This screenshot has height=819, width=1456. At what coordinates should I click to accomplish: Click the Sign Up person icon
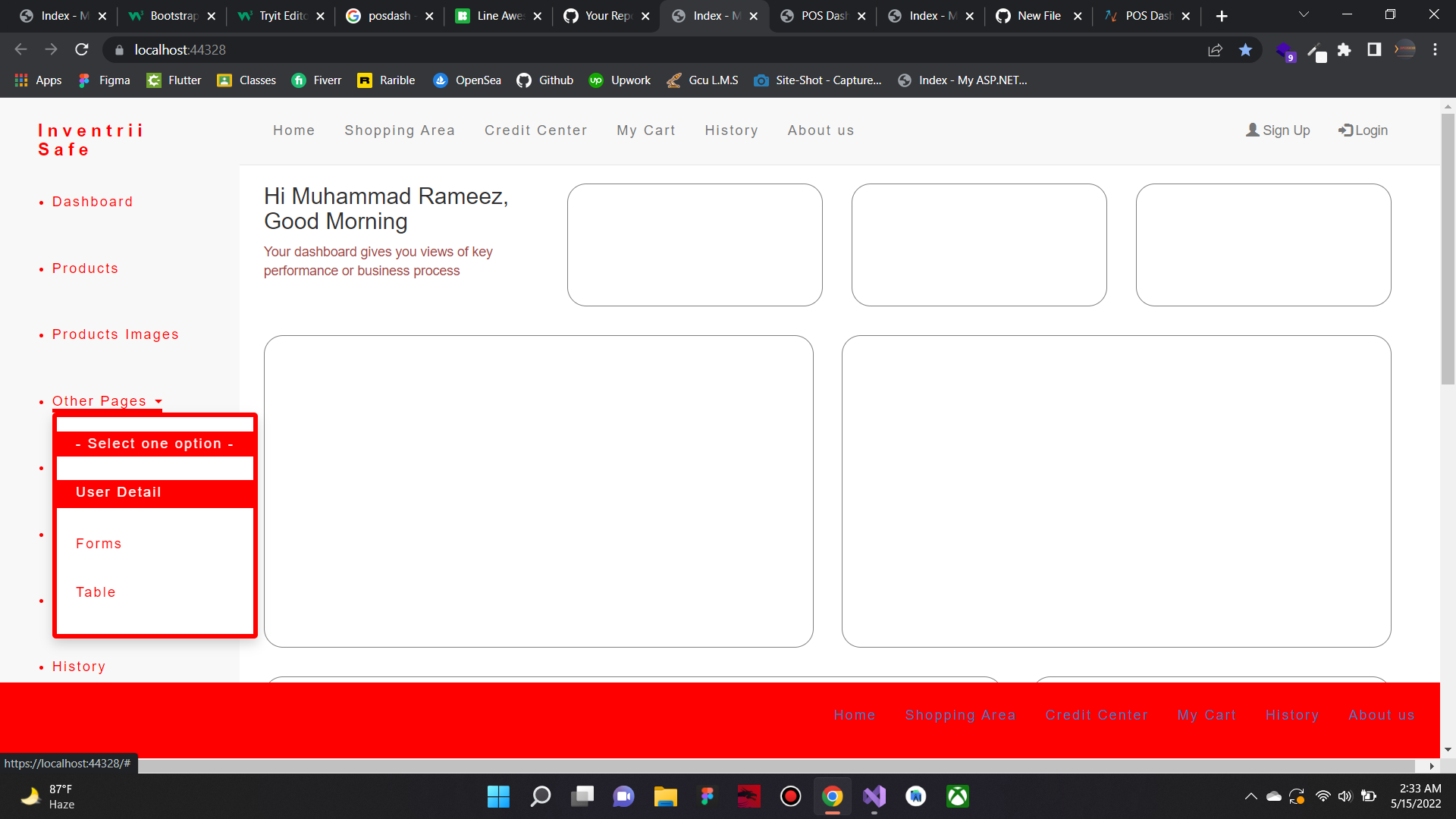tap(1253, 130)
